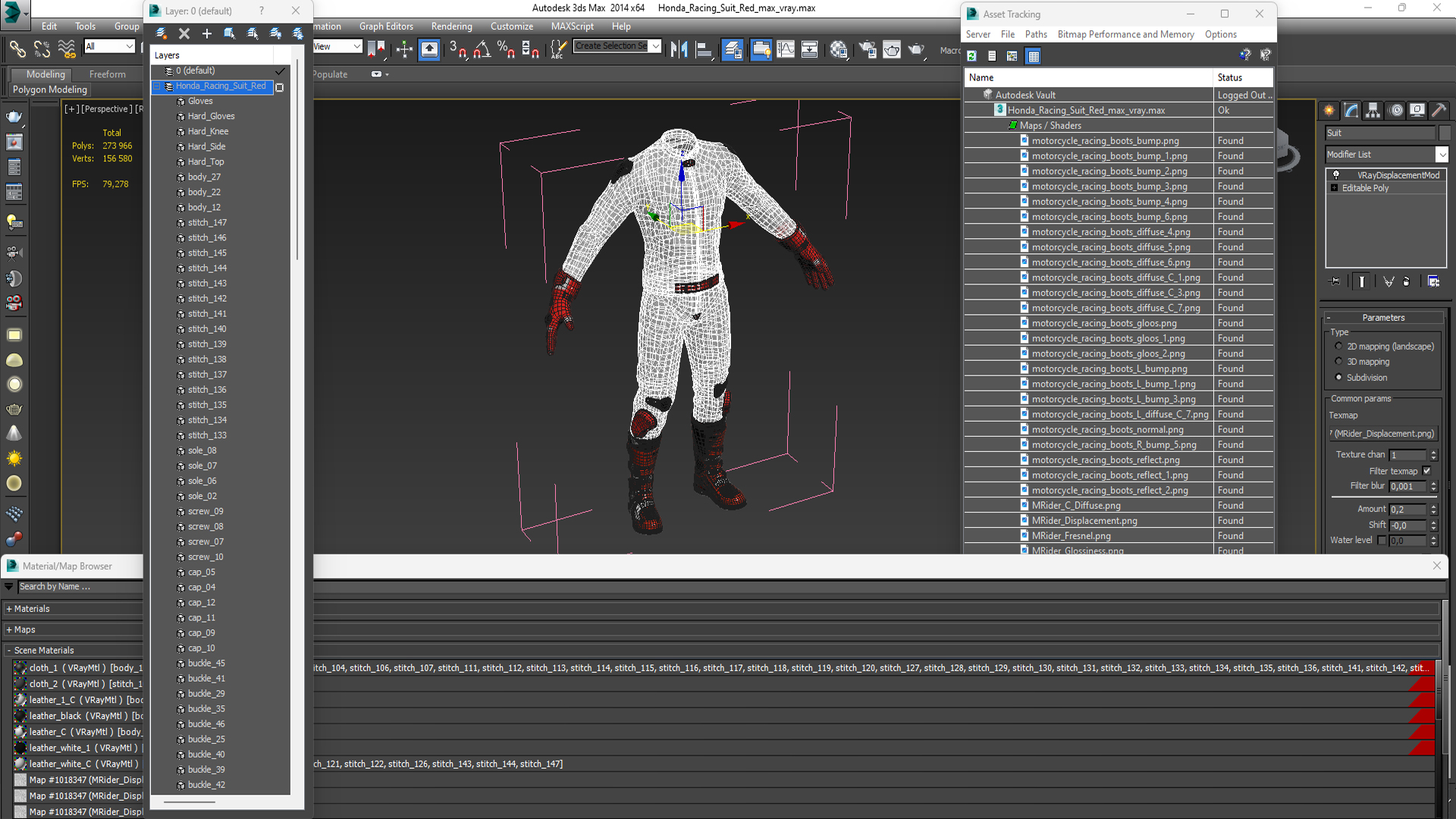Open reference coordinate View dropdown
1456x819 pixels.
coord(356,46)
